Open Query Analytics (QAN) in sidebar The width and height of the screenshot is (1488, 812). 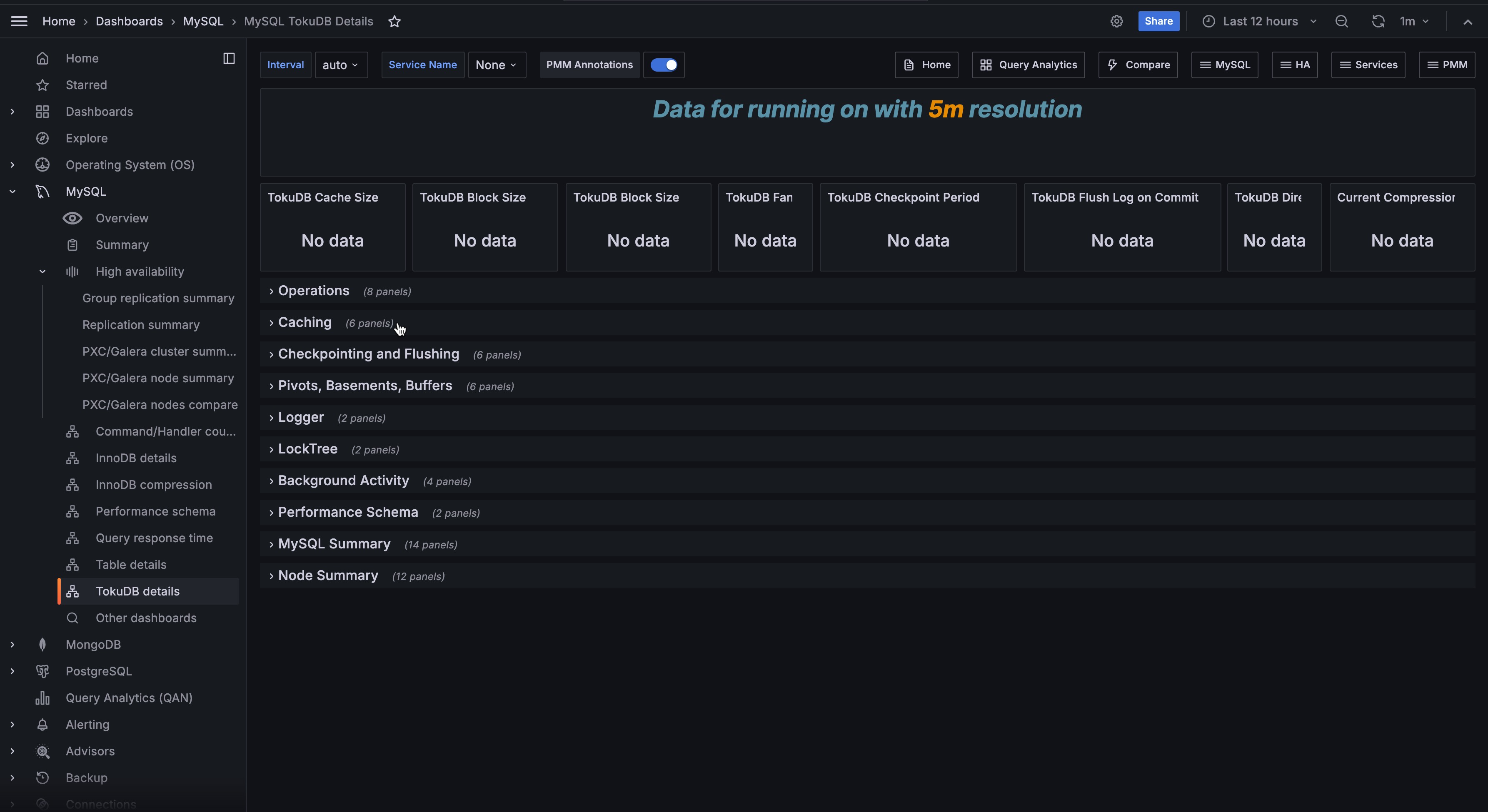tap(129, 697)
